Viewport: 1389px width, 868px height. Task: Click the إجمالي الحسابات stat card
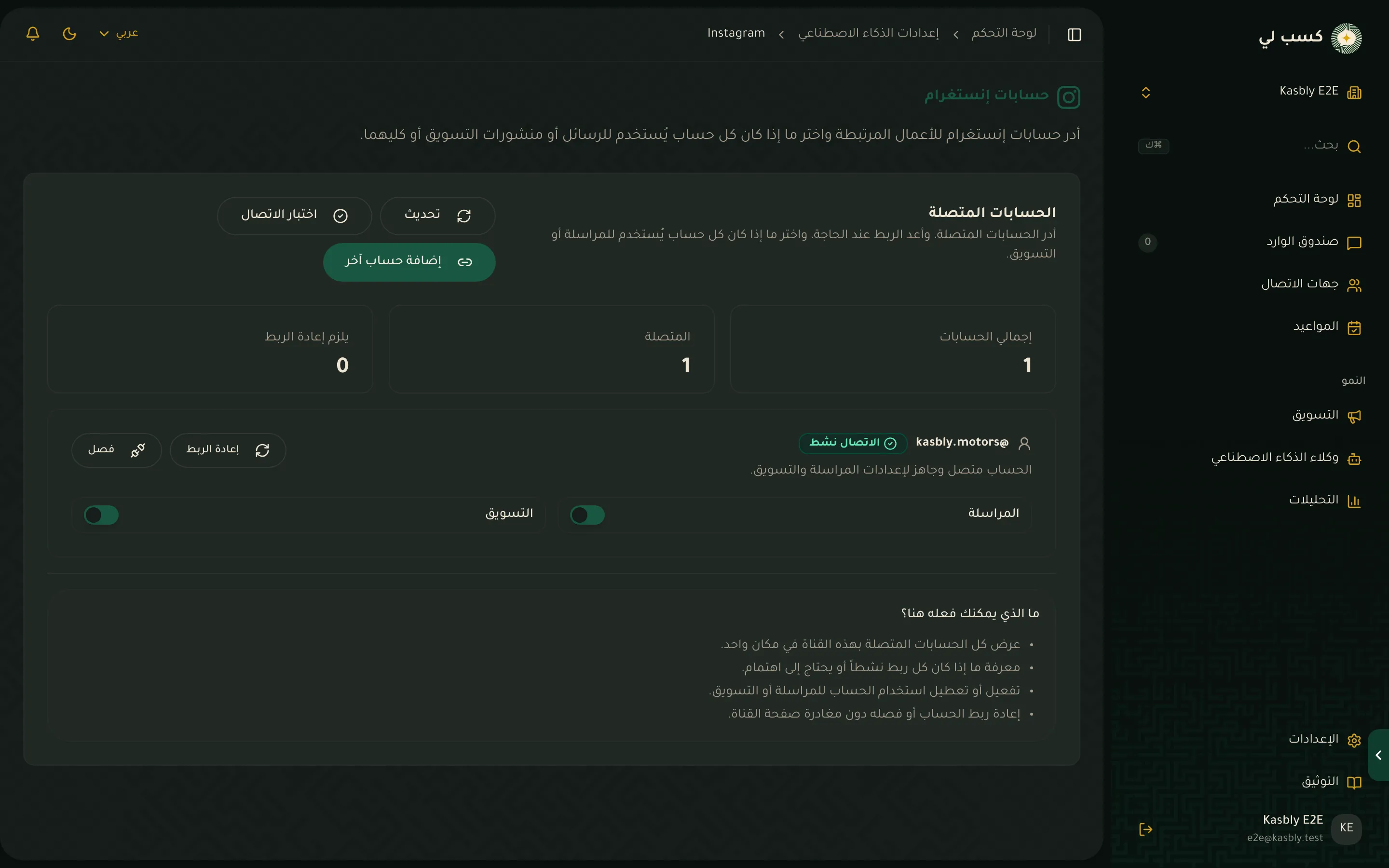point(893,349)
